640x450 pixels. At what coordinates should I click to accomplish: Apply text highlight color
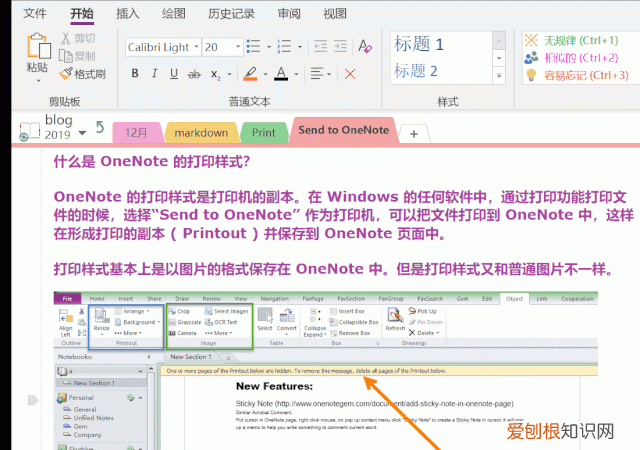click(250, 74)
